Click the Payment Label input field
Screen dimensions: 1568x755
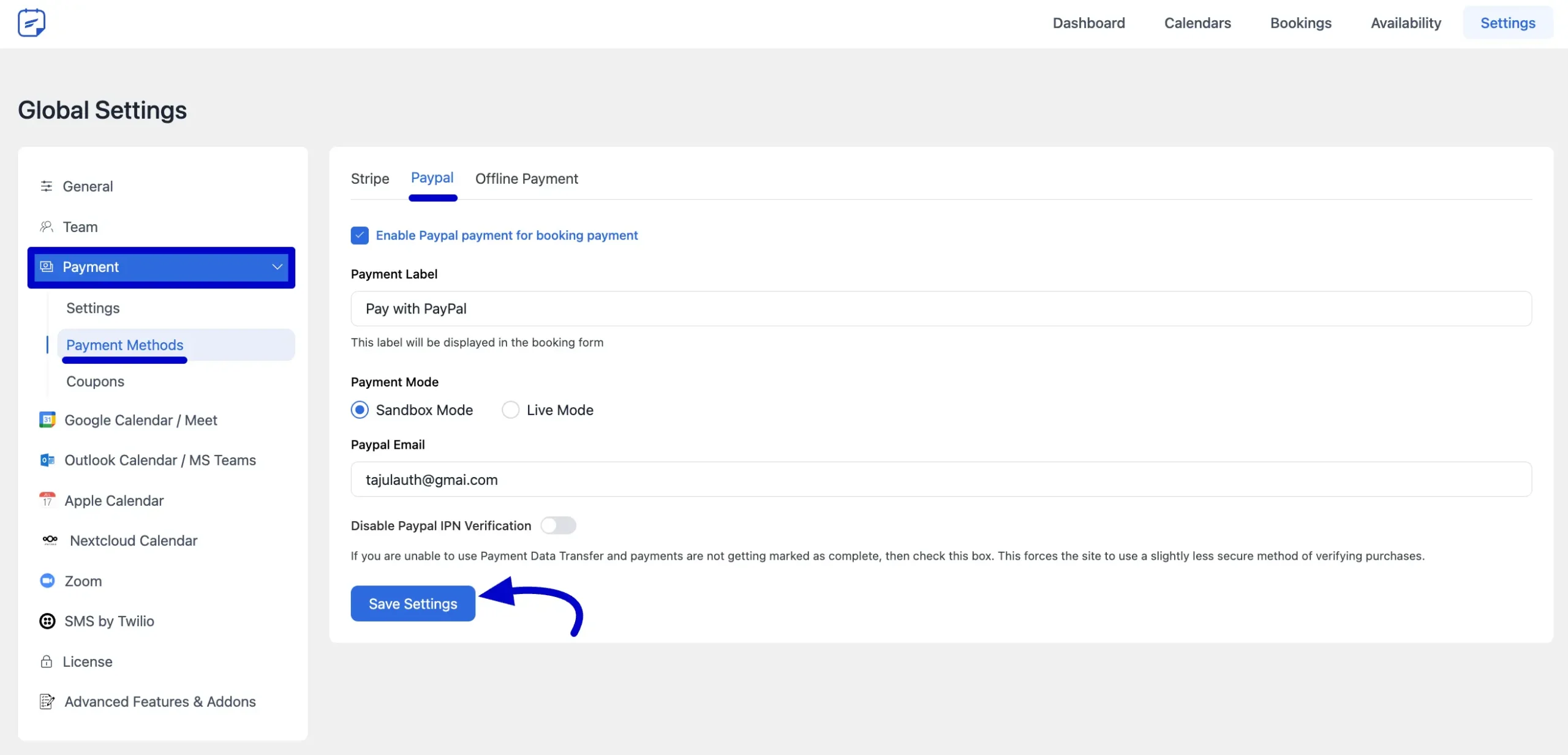941,309
